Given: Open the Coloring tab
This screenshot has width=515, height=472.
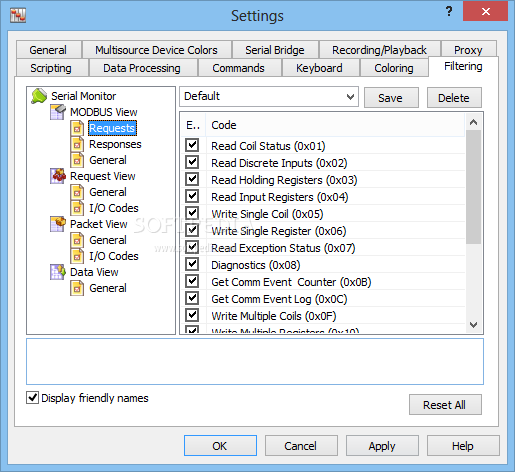Looking at the screenshot, I should click(394, 68).
